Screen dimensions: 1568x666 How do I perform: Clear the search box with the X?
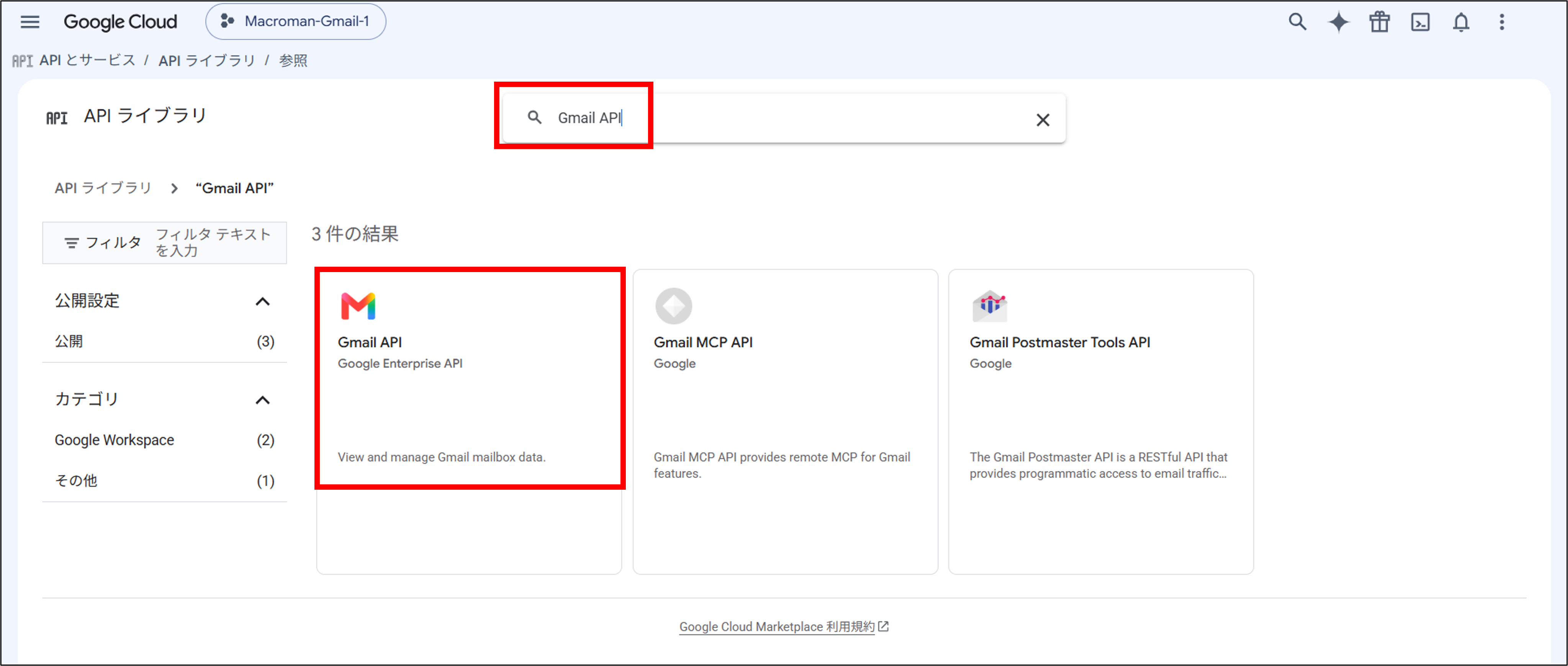pos(1043,120)
